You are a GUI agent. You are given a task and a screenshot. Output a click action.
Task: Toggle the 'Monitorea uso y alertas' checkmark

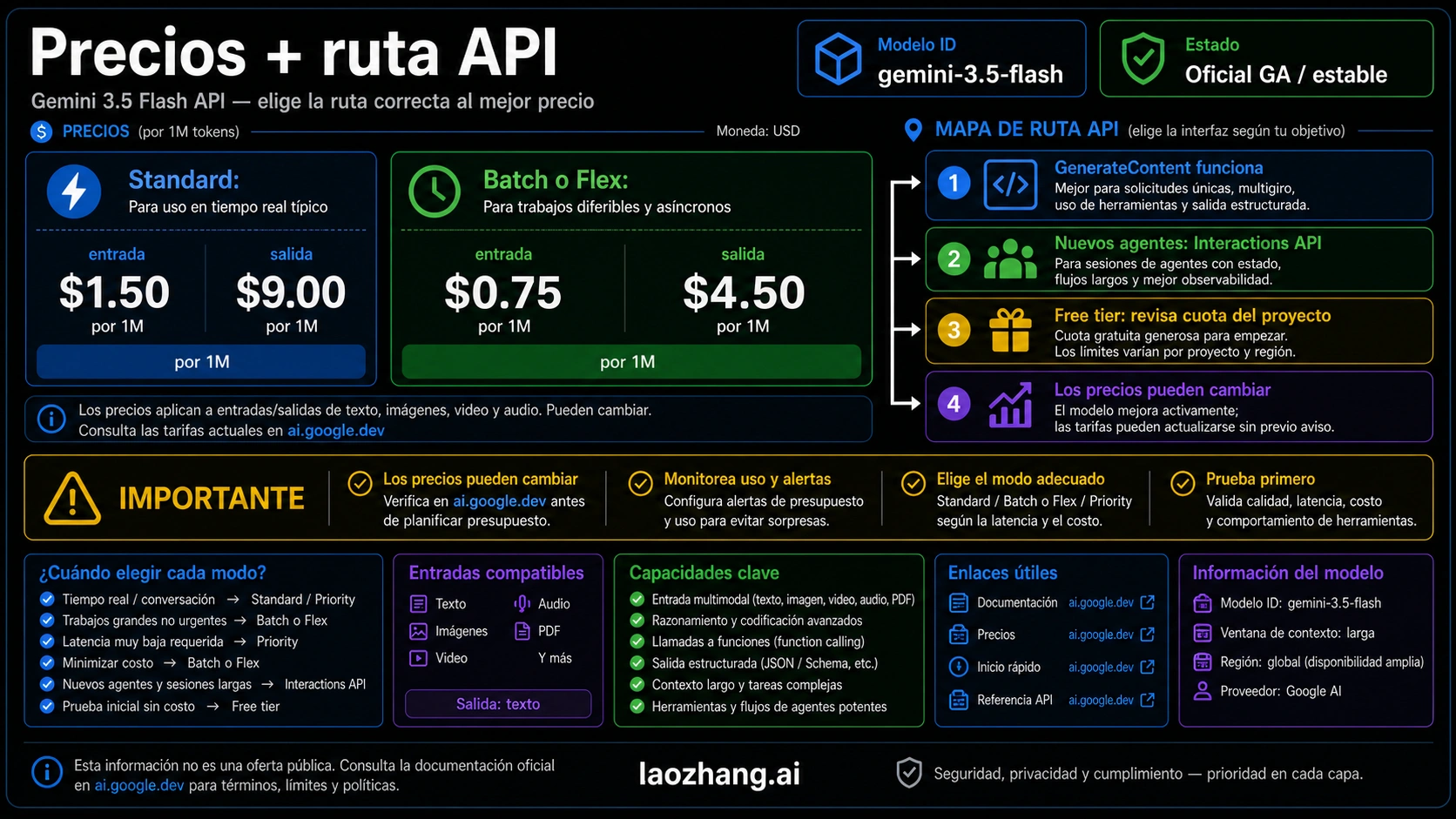point(641,483)
